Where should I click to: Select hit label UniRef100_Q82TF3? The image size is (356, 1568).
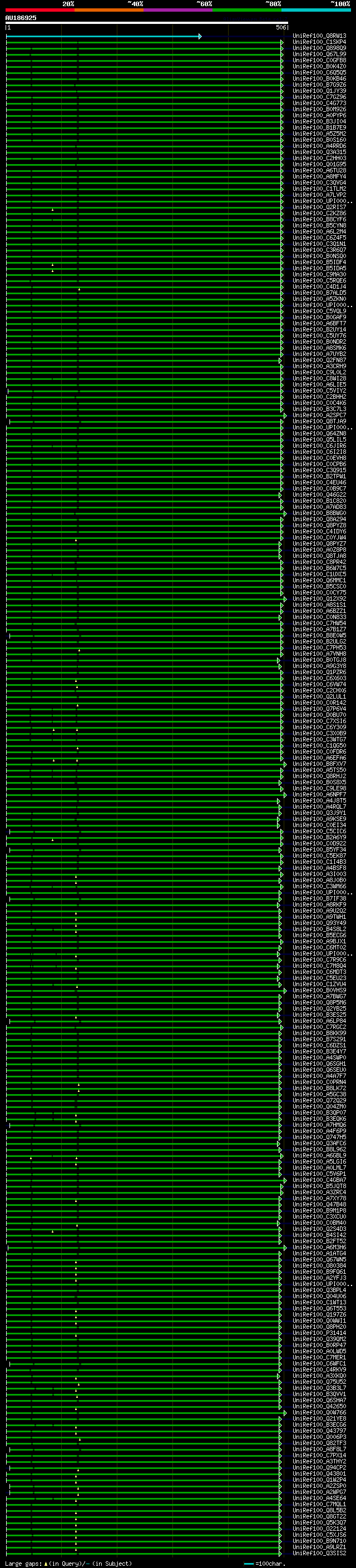tap(319, 1443)
